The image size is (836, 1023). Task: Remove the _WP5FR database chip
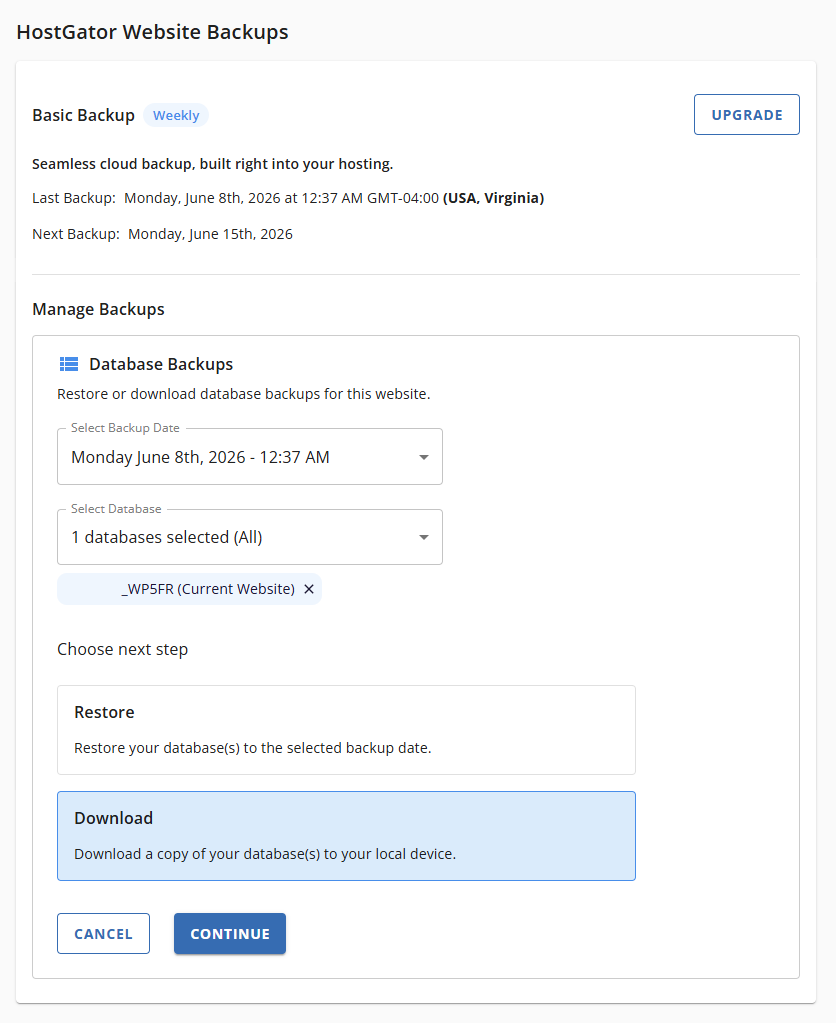coord(309,589)
